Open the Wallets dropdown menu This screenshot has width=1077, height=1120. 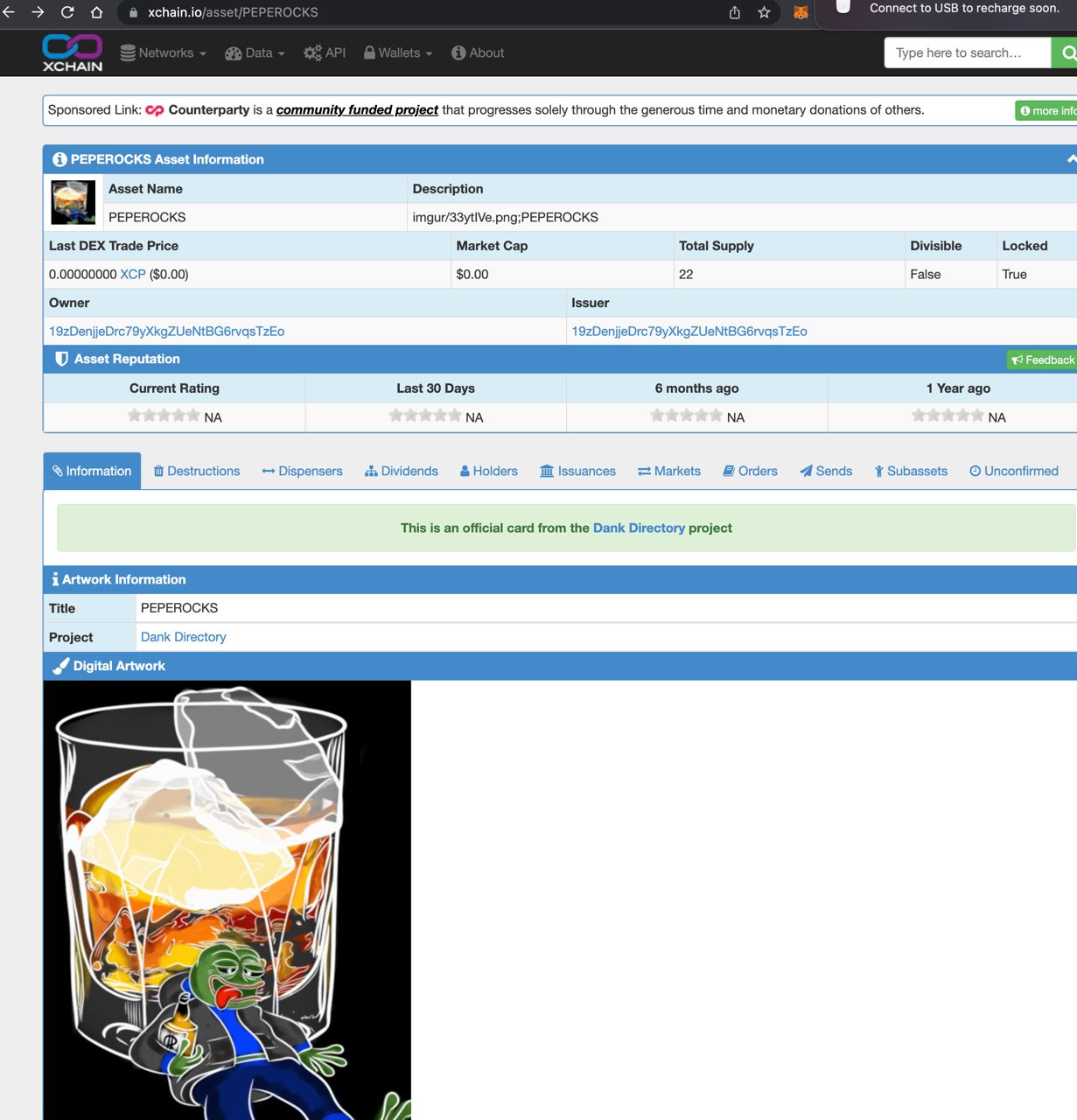click(x=398, y=52)
